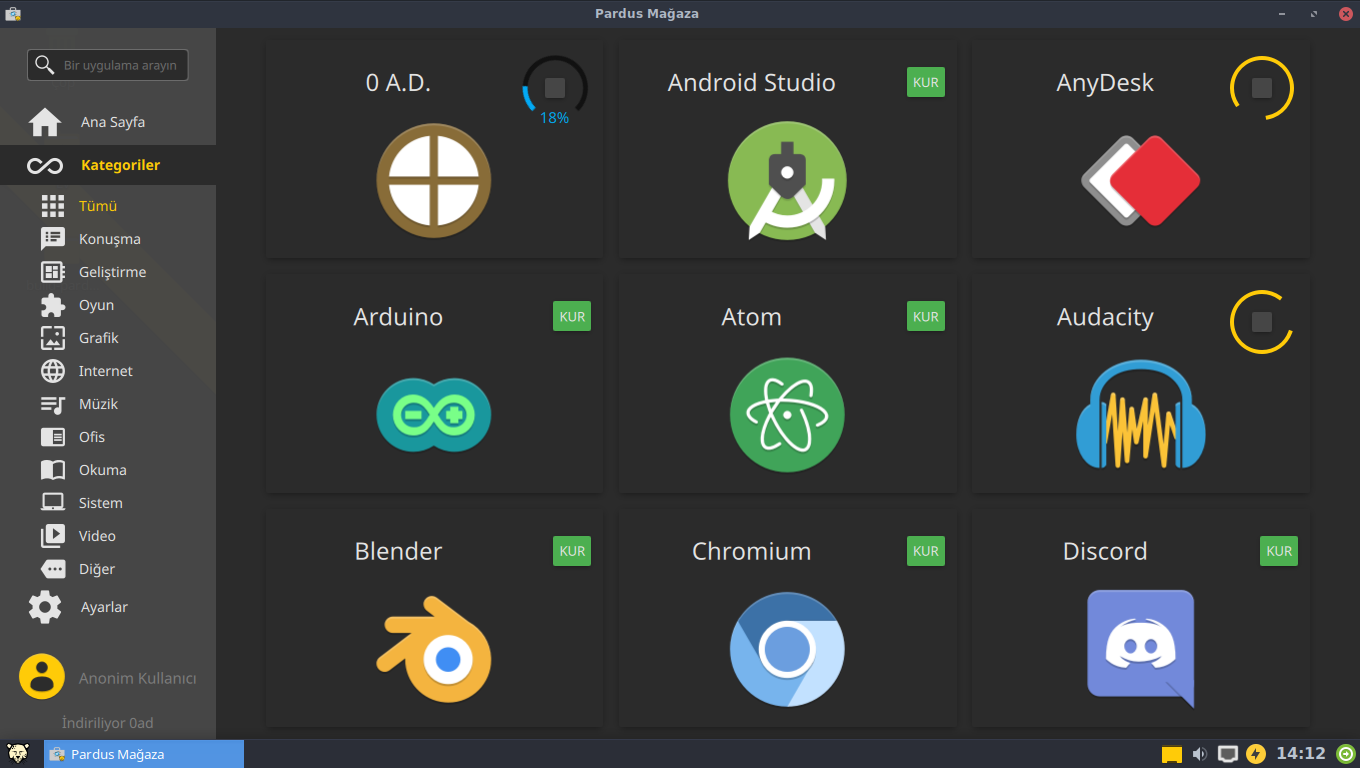The image size is (1360, 768).
Task: Click the Oyun puzzle piece icon
Action: [53, 305]
